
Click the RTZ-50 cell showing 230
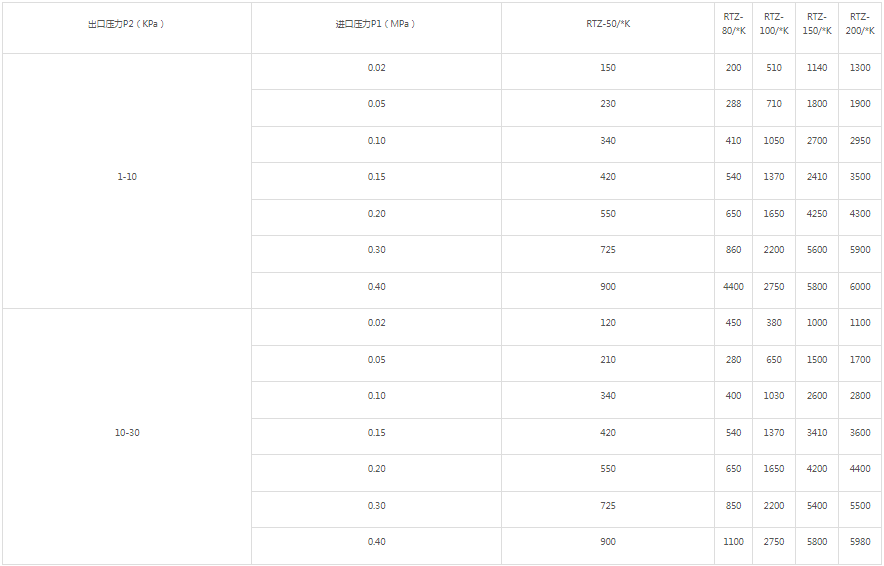[608, 104]
